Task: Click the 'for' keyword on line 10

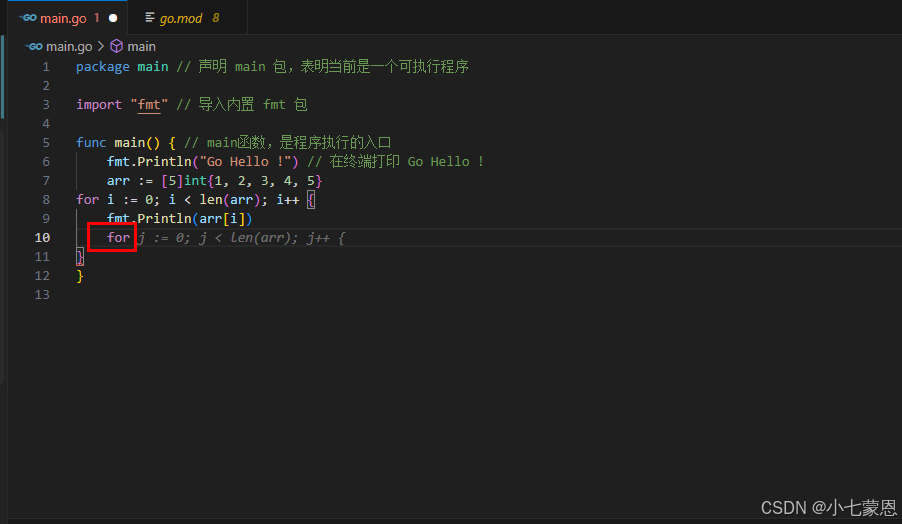Action: coord(119,238)
